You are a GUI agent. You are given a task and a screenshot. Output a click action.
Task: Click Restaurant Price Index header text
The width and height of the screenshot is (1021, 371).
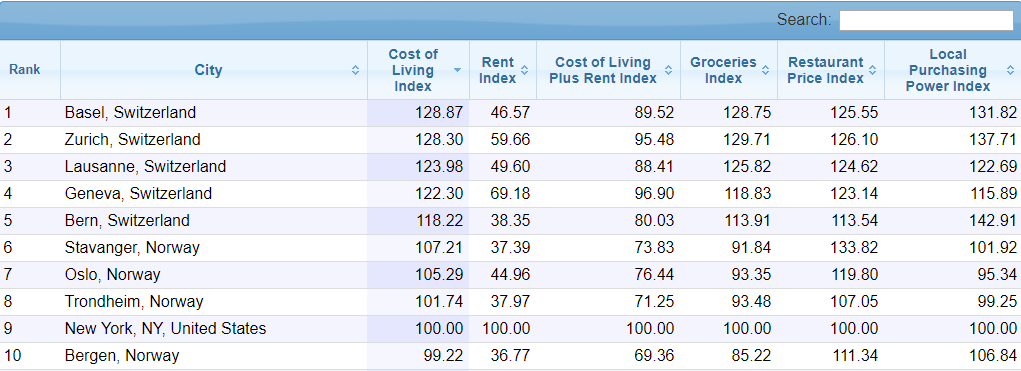click(x=826, y=70)
